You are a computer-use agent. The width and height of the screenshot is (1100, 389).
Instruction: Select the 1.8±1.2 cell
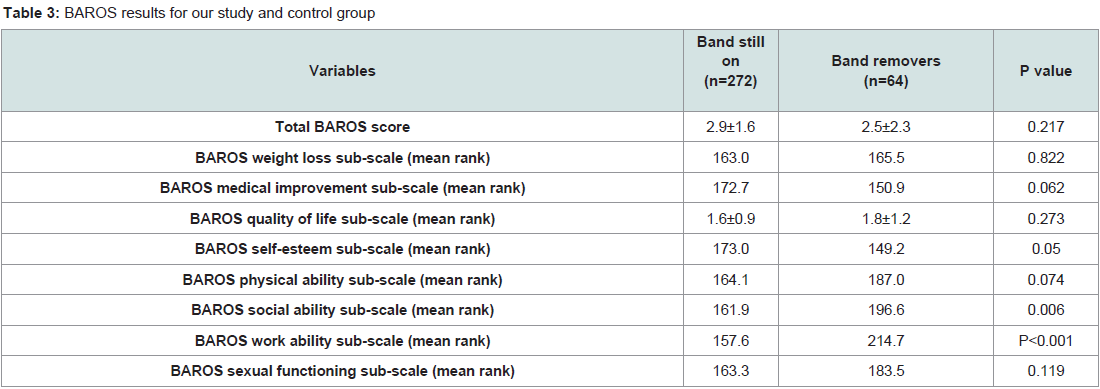pos(886,219)
